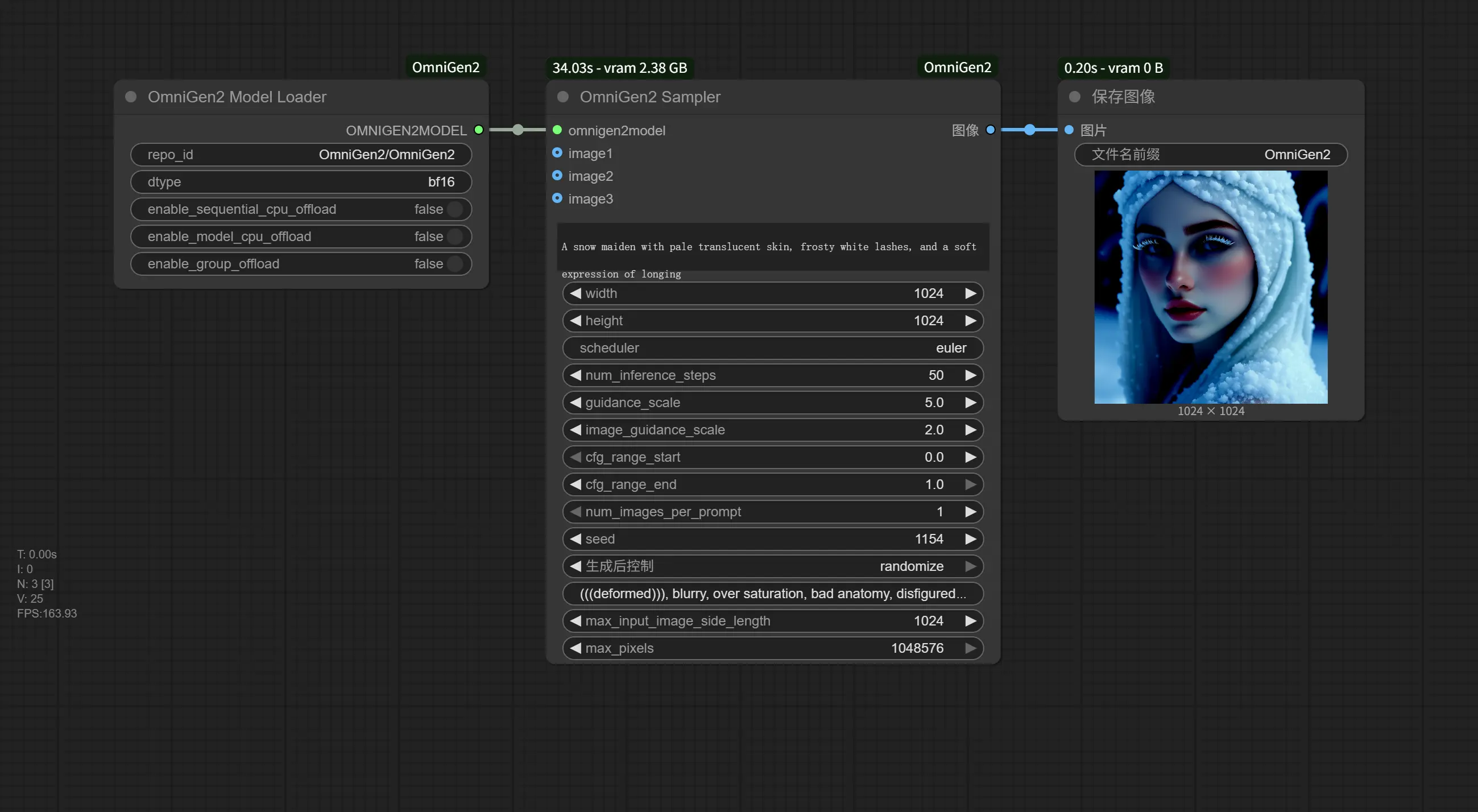Click the OMNIGEN2MODEL output connector
Image resolution: width=1478 pixels, height=812 pixels.
click(478, 130)
